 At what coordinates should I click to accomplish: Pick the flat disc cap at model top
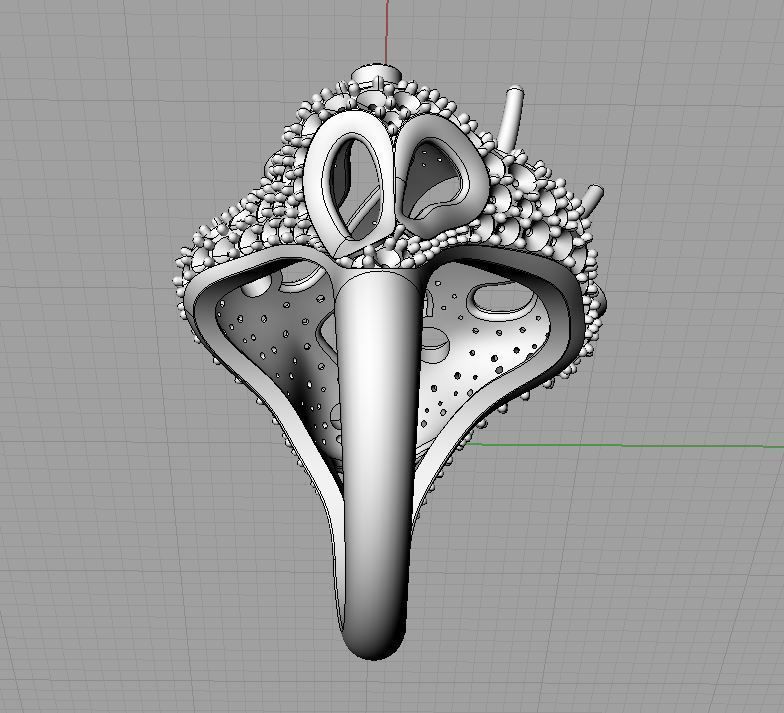376,75
